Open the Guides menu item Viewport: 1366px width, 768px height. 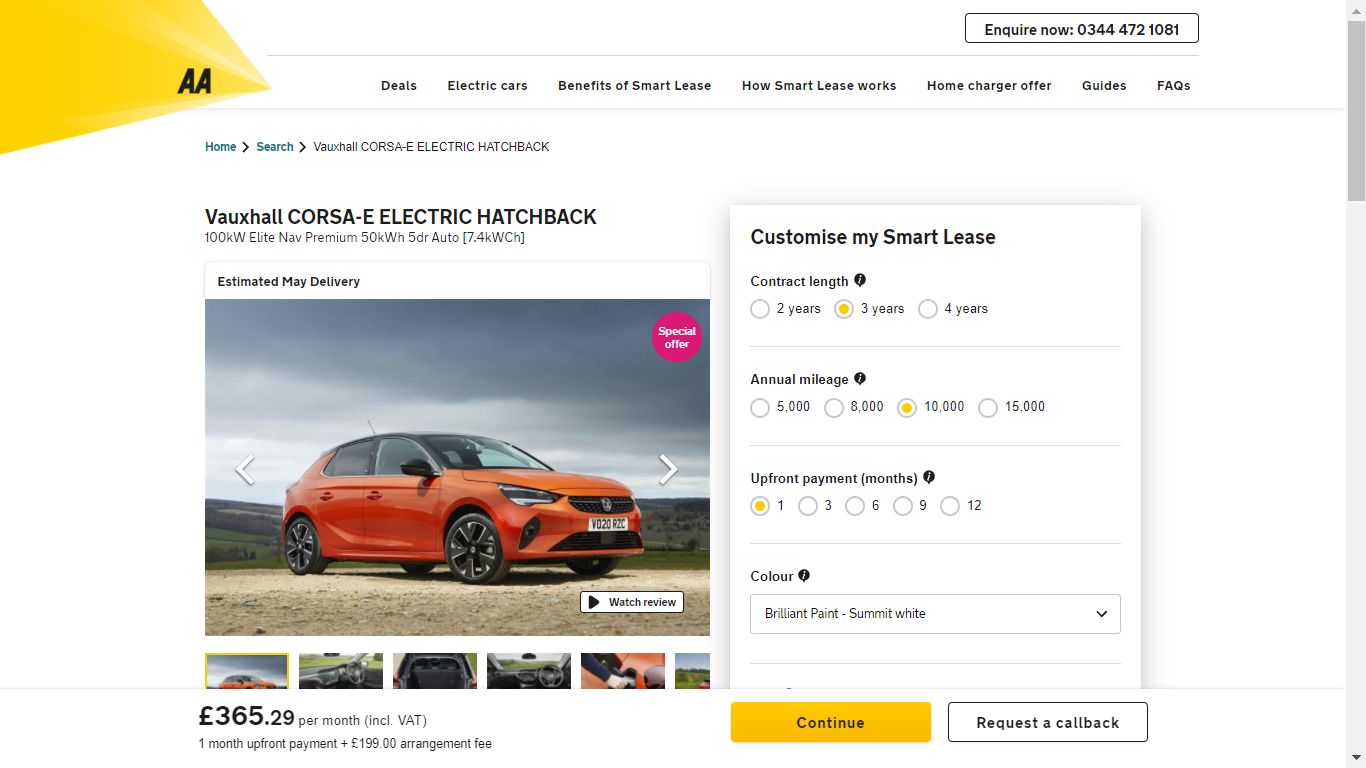1104,86
